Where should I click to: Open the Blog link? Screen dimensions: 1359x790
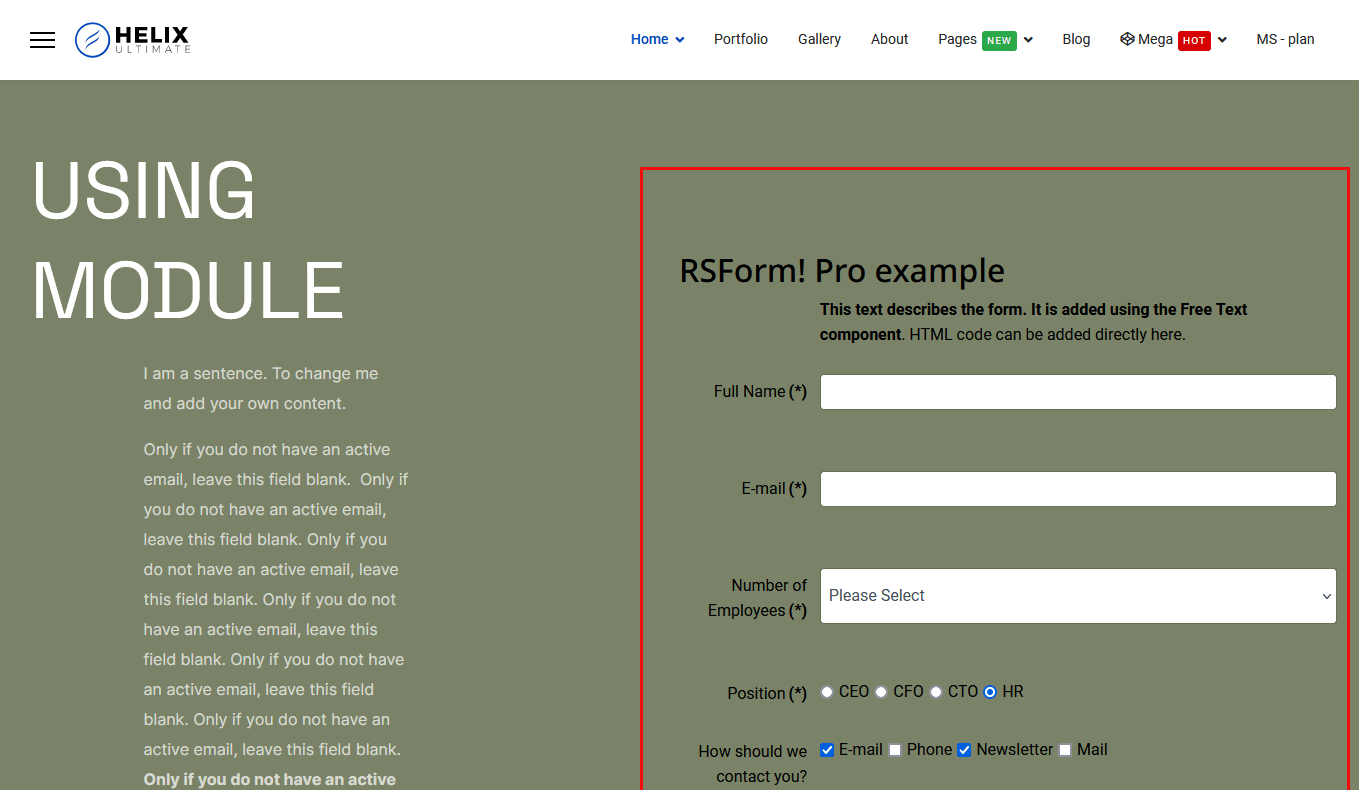(1076, 39)
